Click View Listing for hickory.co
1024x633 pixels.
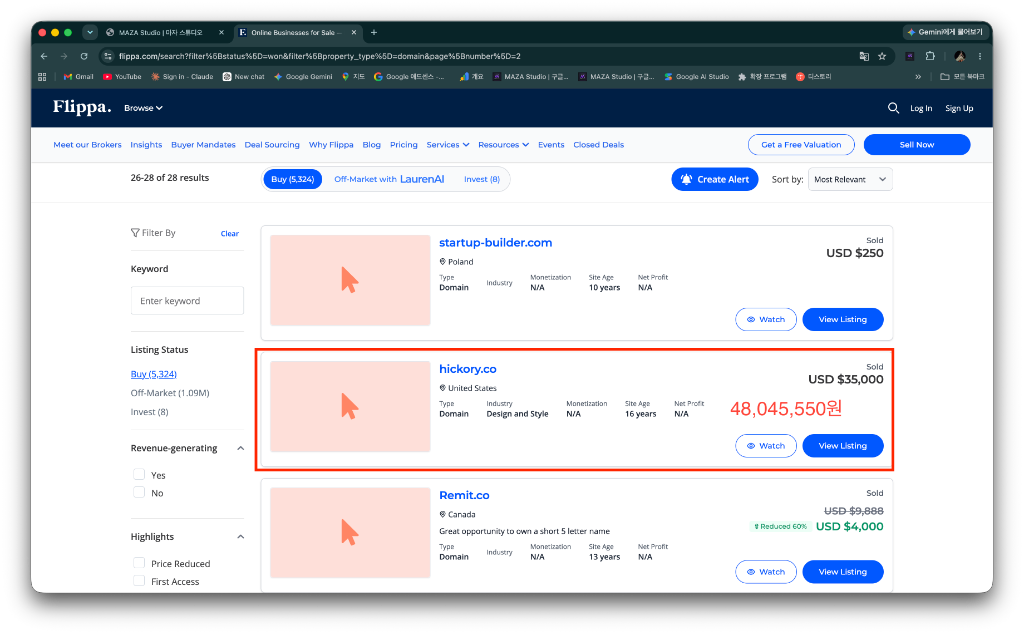842,446
